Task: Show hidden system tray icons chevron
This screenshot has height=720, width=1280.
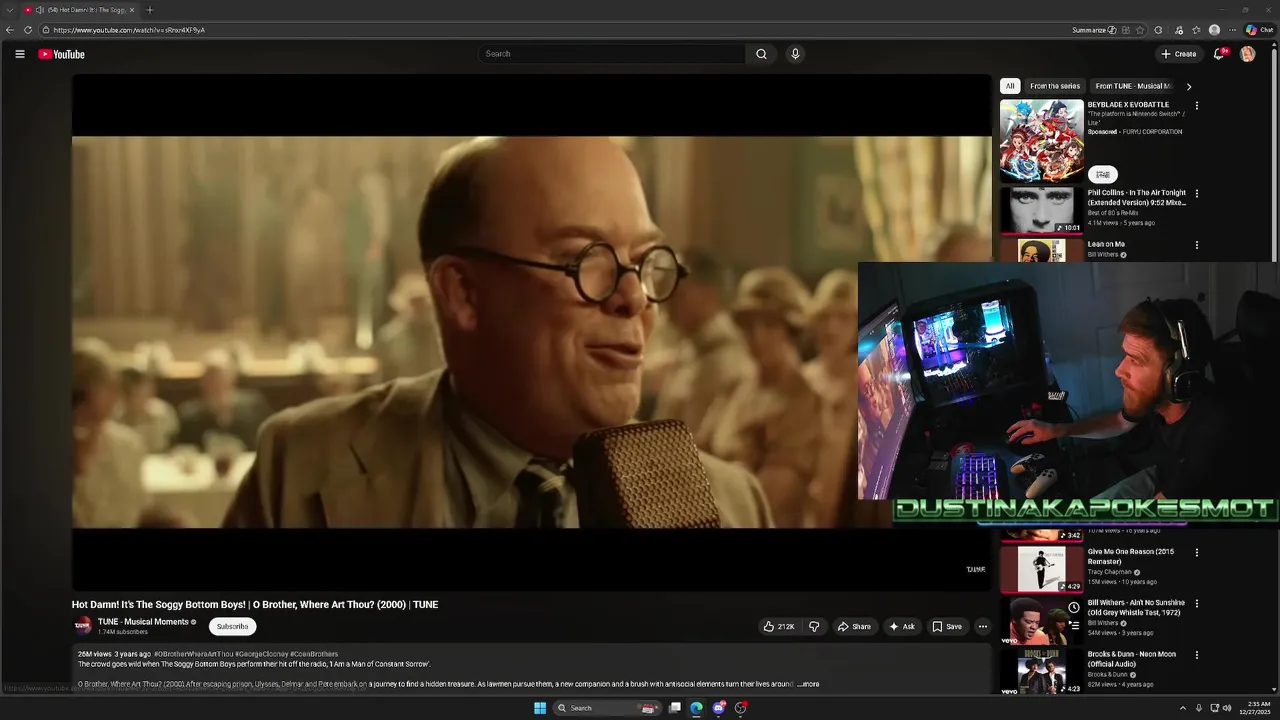Action: pos(1183,708)
